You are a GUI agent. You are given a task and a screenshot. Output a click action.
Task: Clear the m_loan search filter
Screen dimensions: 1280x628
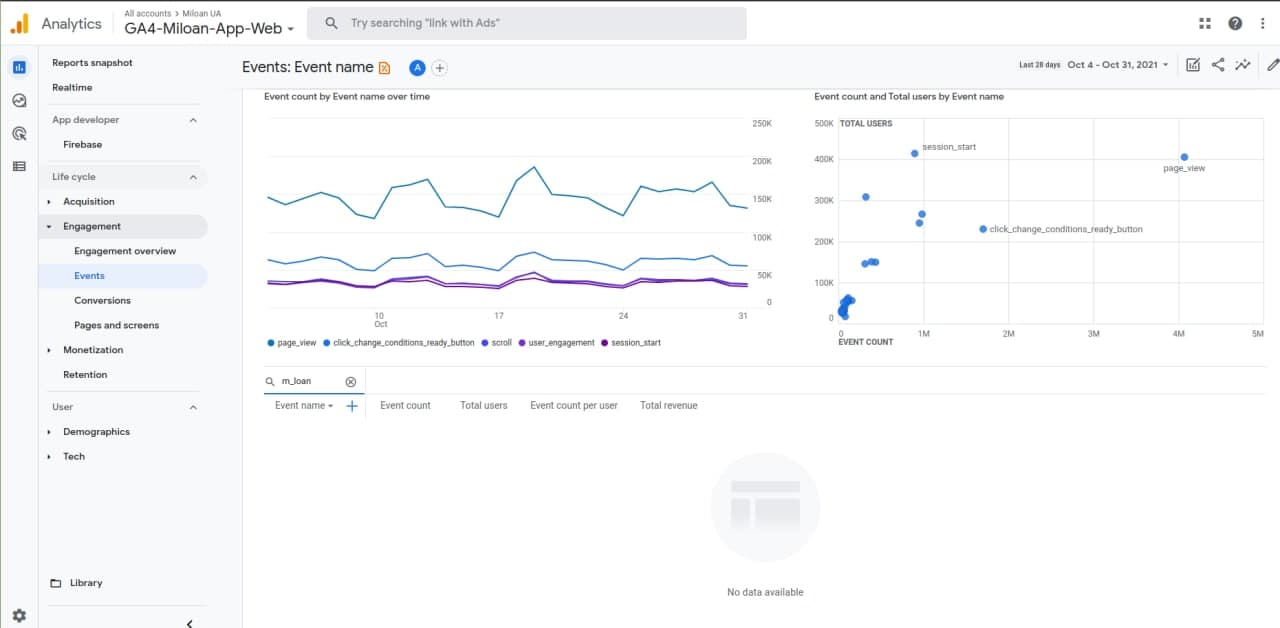coord(350,382)
